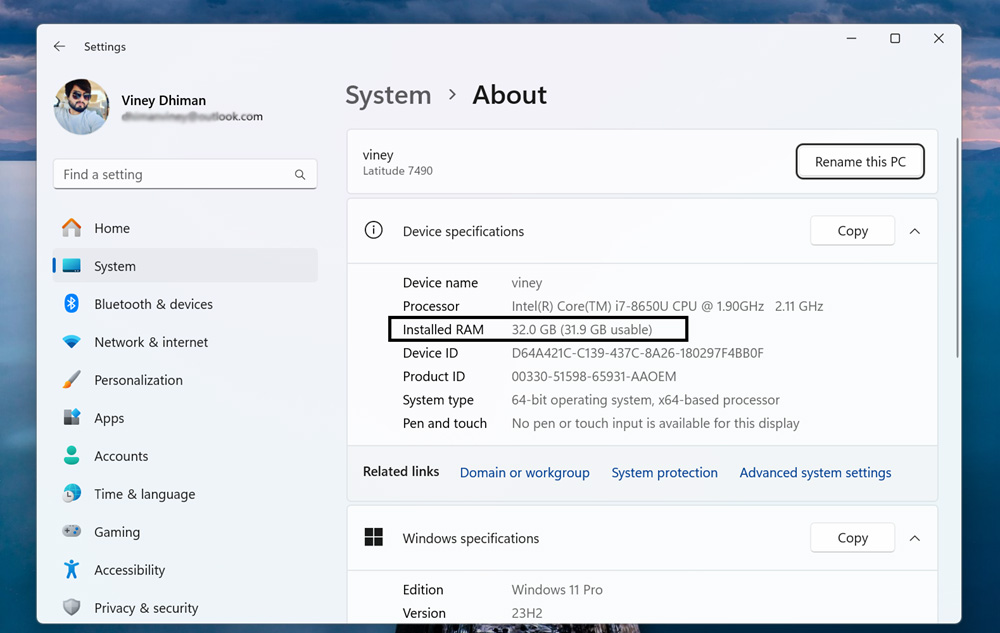Click the Windows 11 Pro edition value
The width and height of the screenshot is (1000, 633).
557,590
